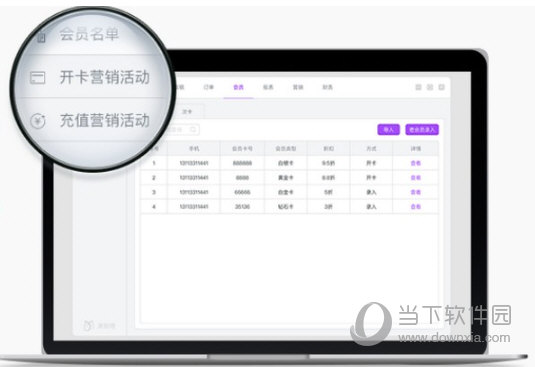Open 查看 link for card 888888

pyautogui.click(x=416, y=163)
